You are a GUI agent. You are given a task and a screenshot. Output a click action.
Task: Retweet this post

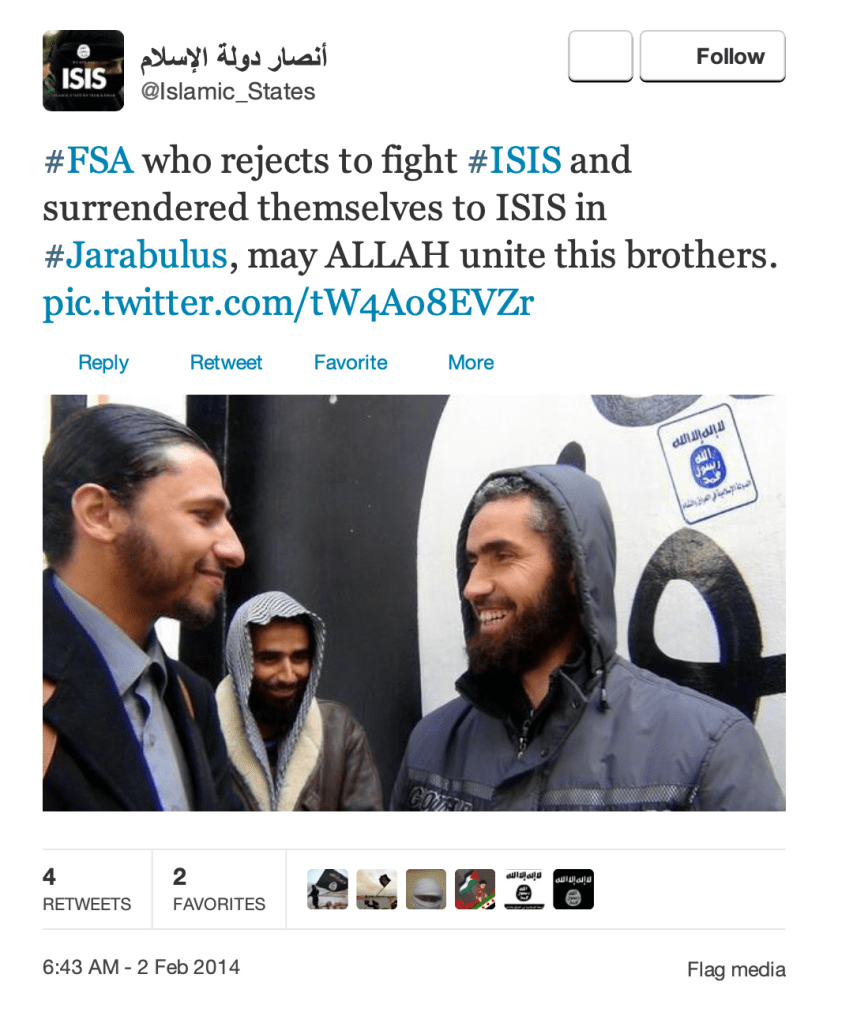(226, 362)
